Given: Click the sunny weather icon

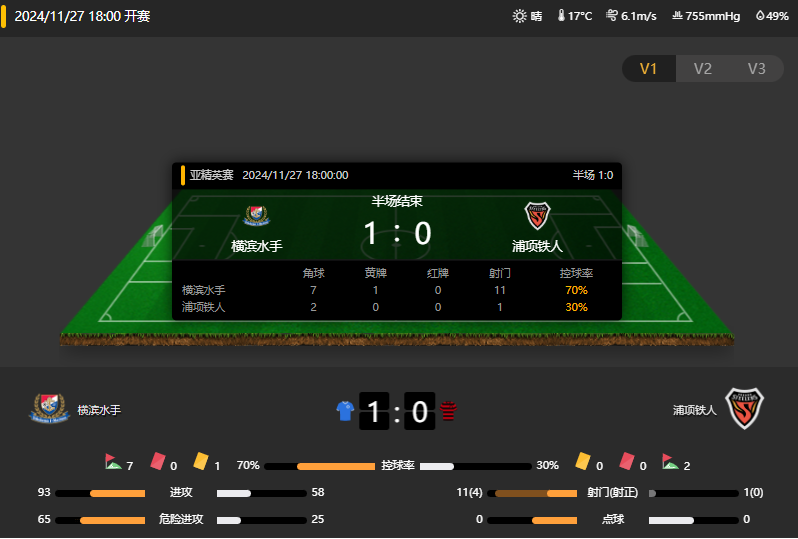Looking at the screenshot, I should tap(519, 16).
